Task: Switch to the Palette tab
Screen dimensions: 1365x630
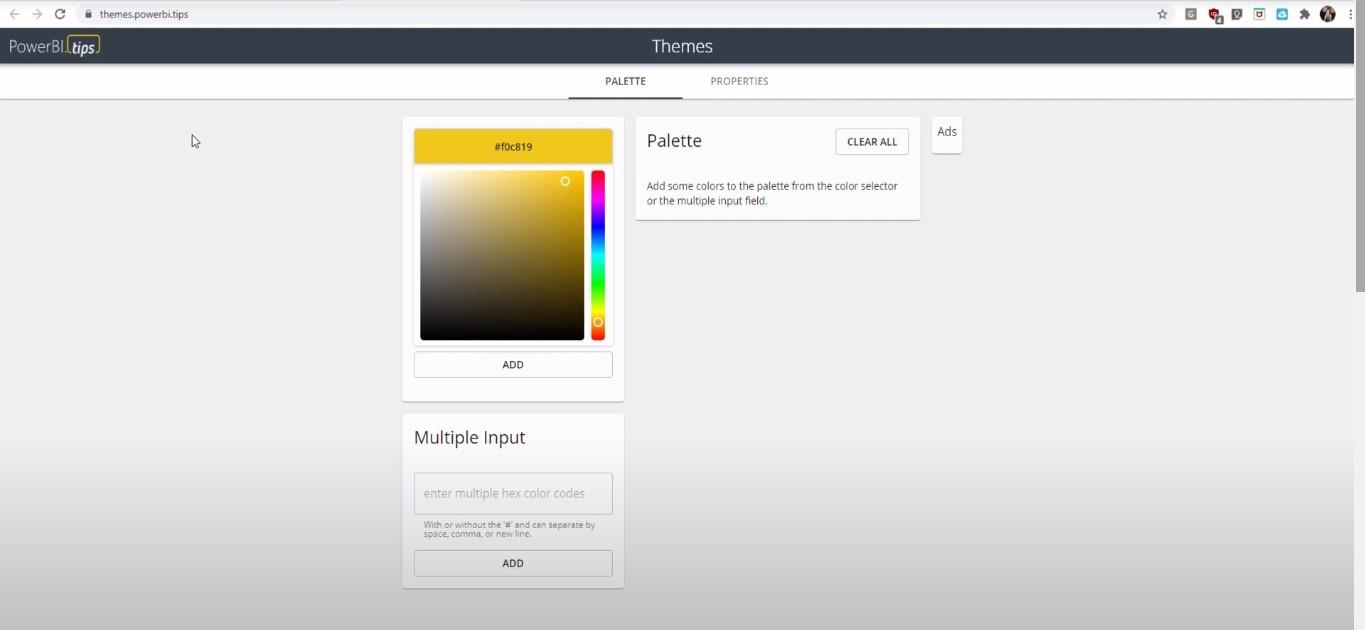Action: pos(625,81)
